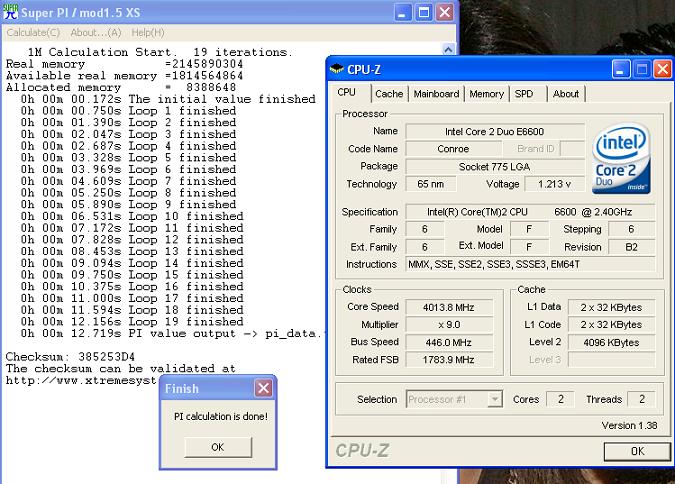Select the CPU tab in CPU-Z
Image resolution: width=675 pixels, height=484 pixels.
(x=347, y=93)
